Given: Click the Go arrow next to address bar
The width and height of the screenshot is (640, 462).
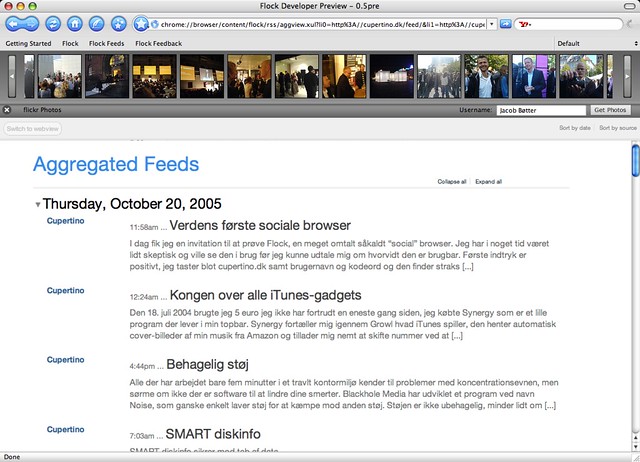Looking at the screenshot, I should pyautogui.click(x=505, y=24).
